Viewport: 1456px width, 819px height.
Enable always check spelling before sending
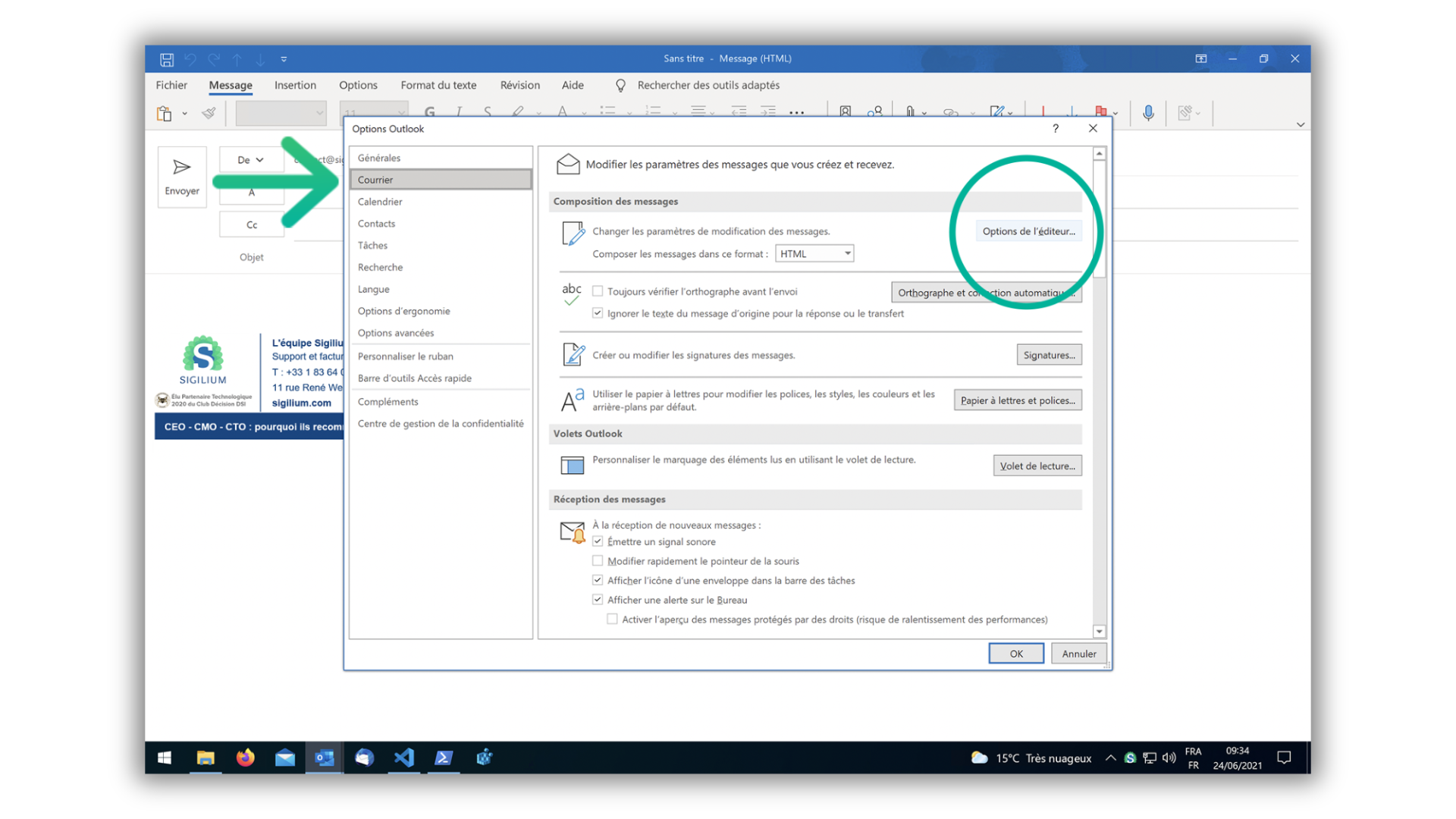coord(598,291)
